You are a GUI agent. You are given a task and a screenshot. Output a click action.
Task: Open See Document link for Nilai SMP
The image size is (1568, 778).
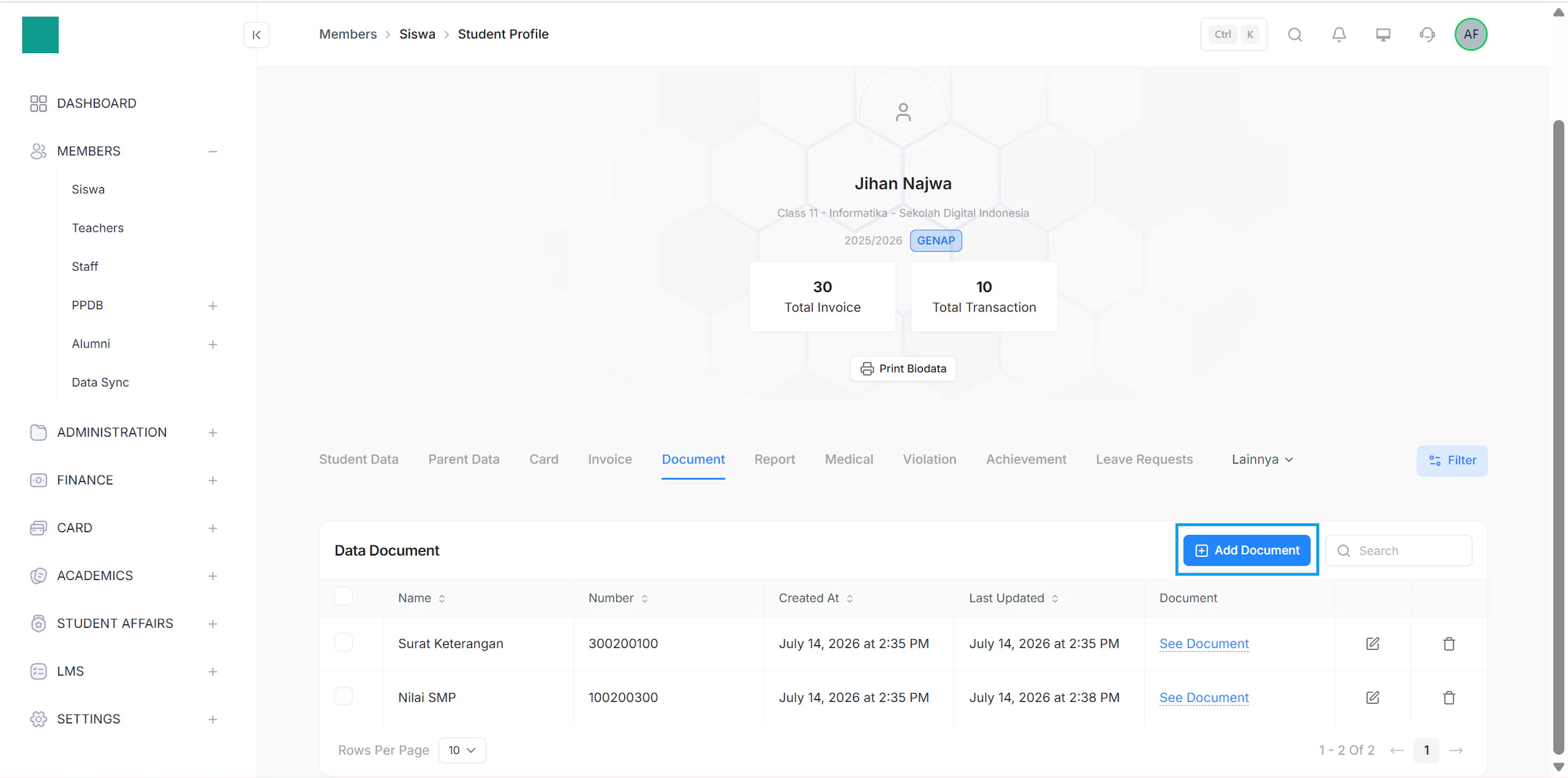[1203, 697]
